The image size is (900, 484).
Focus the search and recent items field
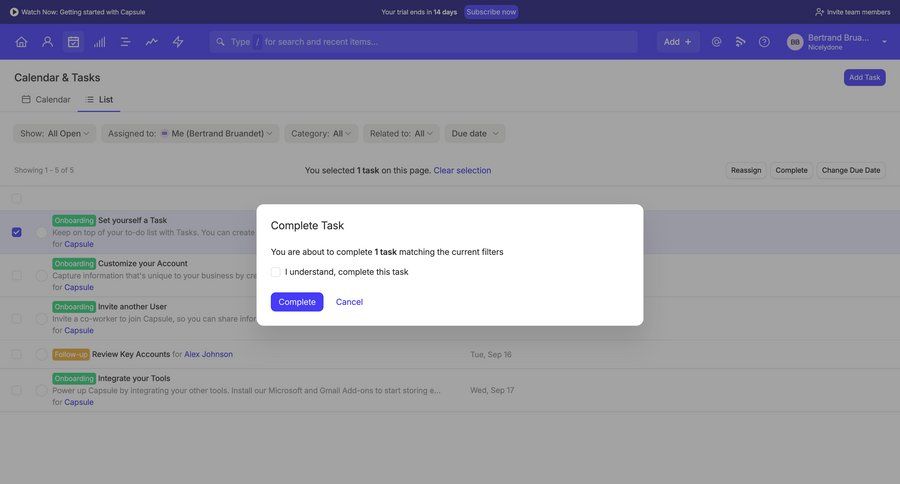[x=423, y=42]
